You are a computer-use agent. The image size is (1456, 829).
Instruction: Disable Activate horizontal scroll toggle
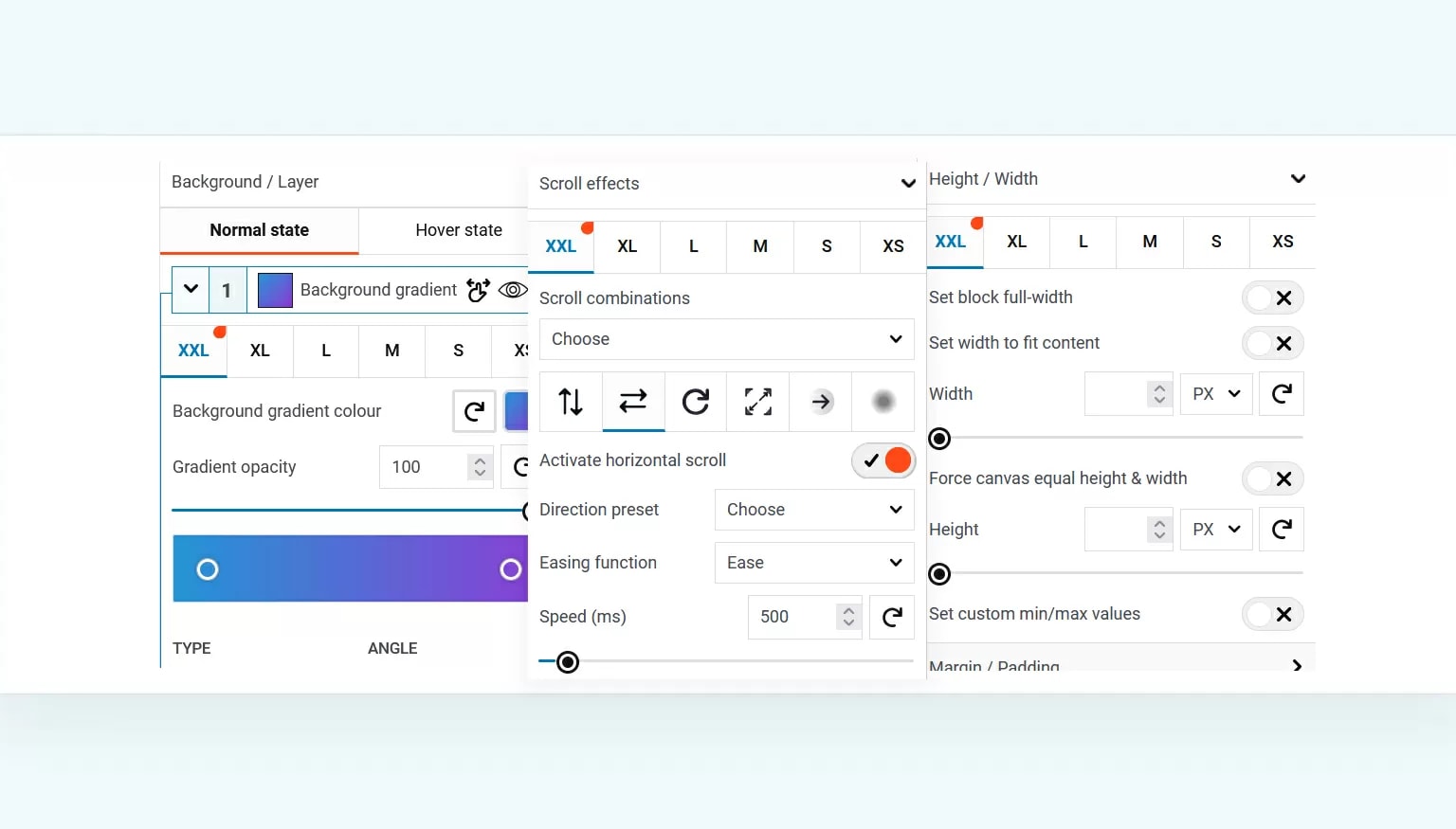point(883,460)
